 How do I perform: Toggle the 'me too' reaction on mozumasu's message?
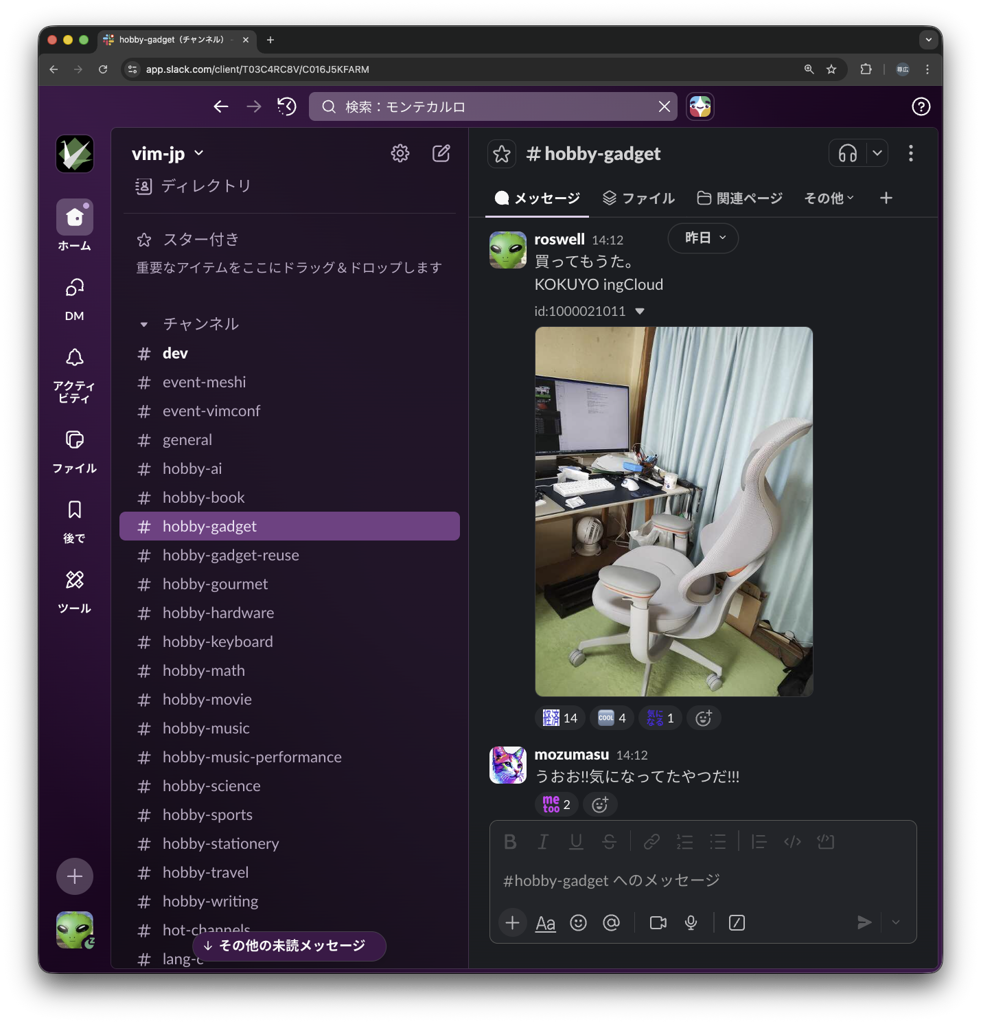(x=556, y=804)
